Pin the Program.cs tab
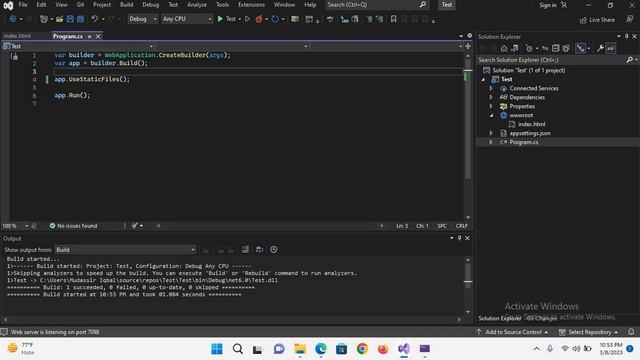The height and width of the screenshot is (360, 640). [89, 36]
